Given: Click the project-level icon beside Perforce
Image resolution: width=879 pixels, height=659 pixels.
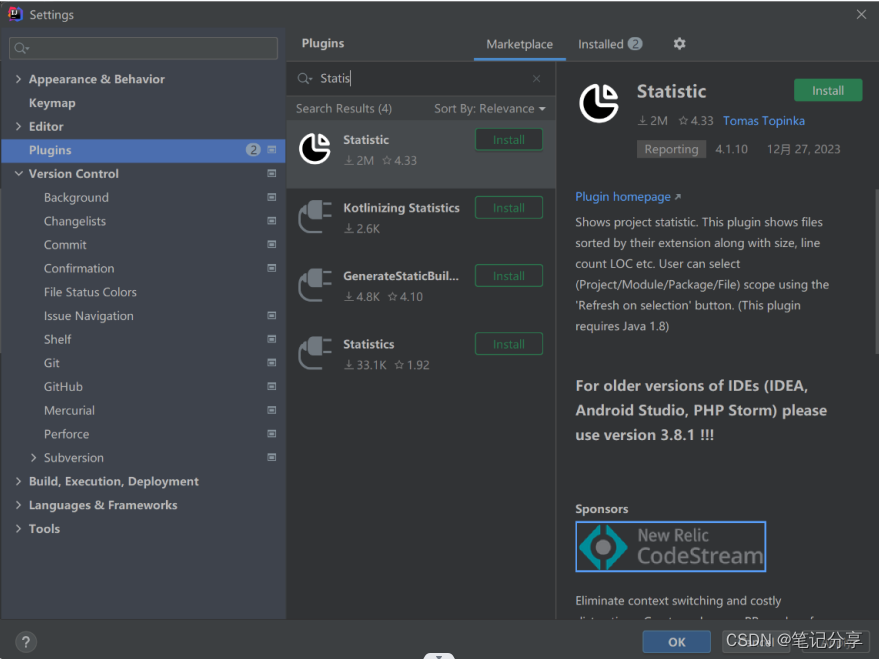Looking at the screenshot, I should (272, 434).
